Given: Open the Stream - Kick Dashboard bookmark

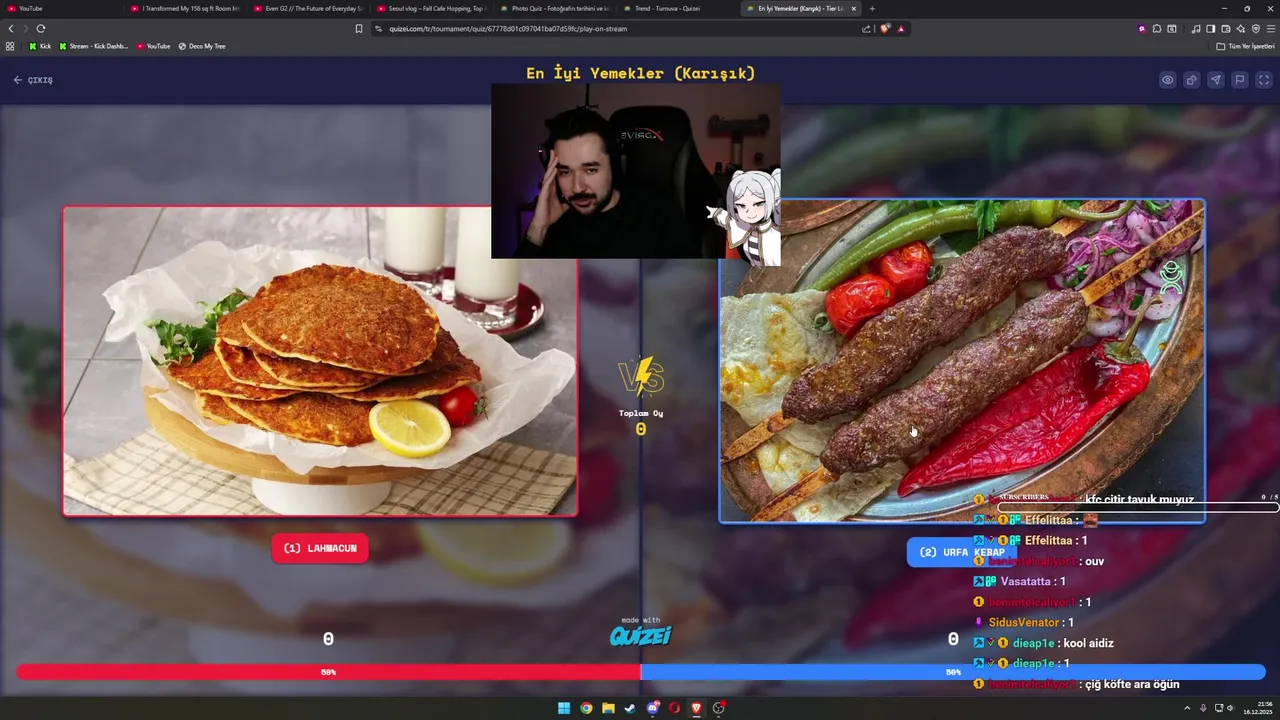Looking at the screenshot, I should pyautogui.click(x=94, y=46).
